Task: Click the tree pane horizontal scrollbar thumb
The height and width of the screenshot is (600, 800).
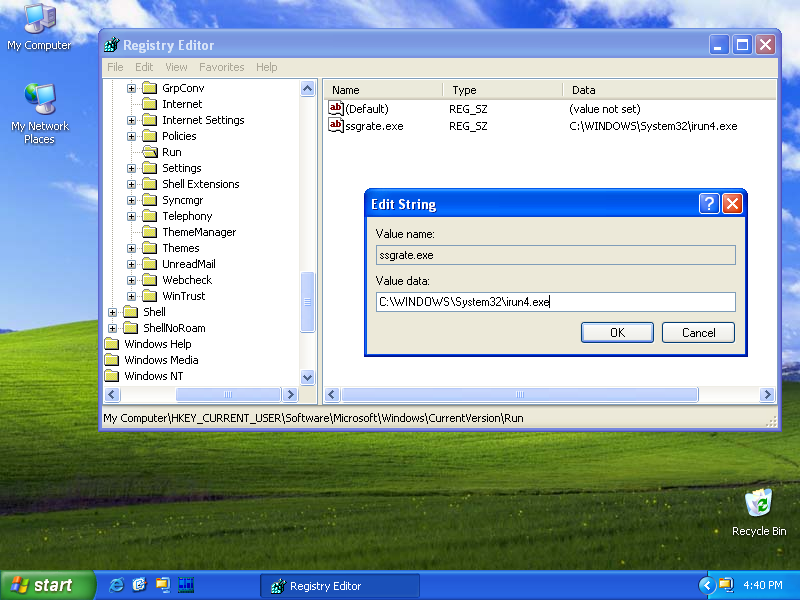Action: [x=228, y=394]
